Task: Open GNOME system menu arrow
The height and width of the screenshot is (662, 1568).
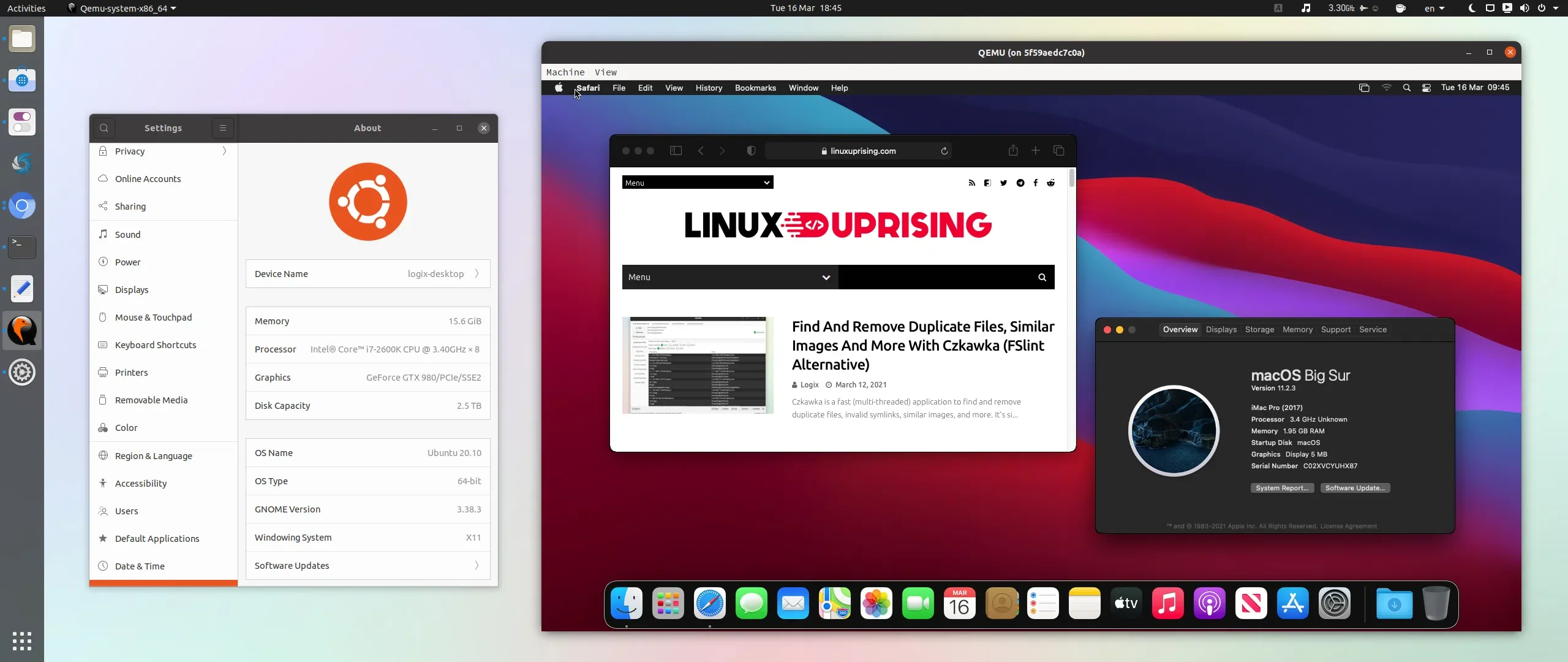Action: tap(1556, 8)
